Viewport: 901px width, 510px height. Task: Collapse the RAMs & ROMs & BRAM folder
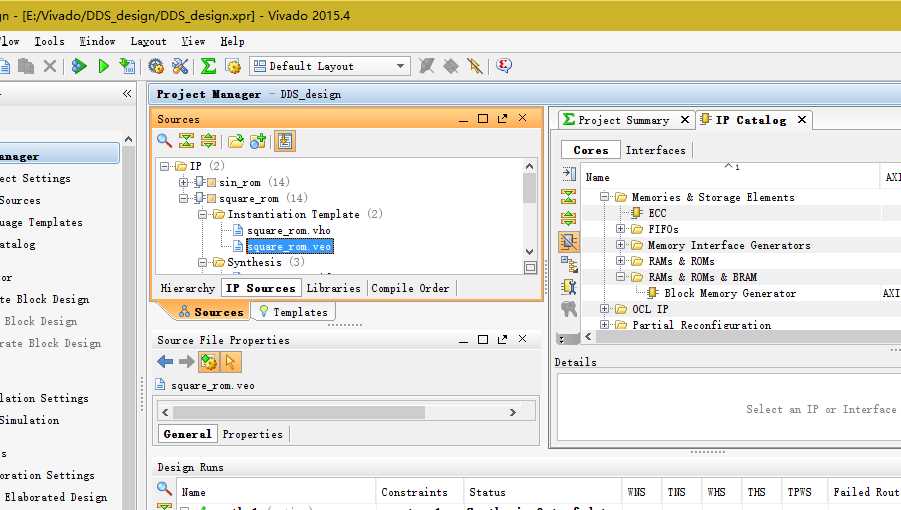coord(621,277)
